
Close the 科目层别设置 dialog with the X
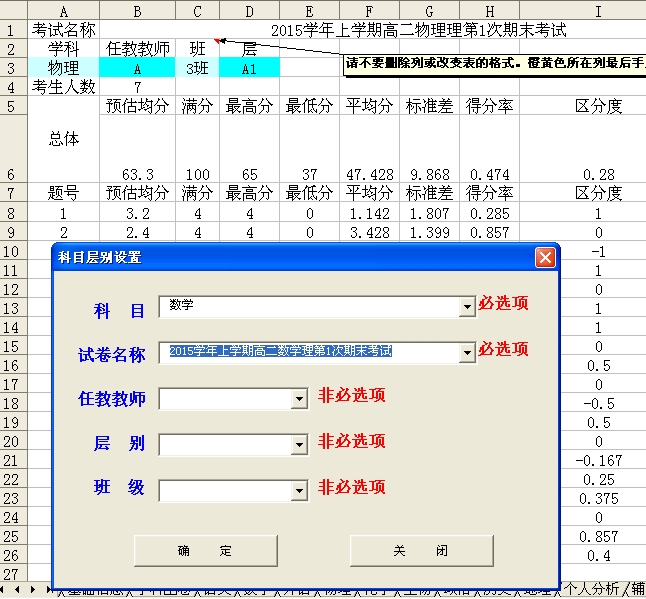545,258
